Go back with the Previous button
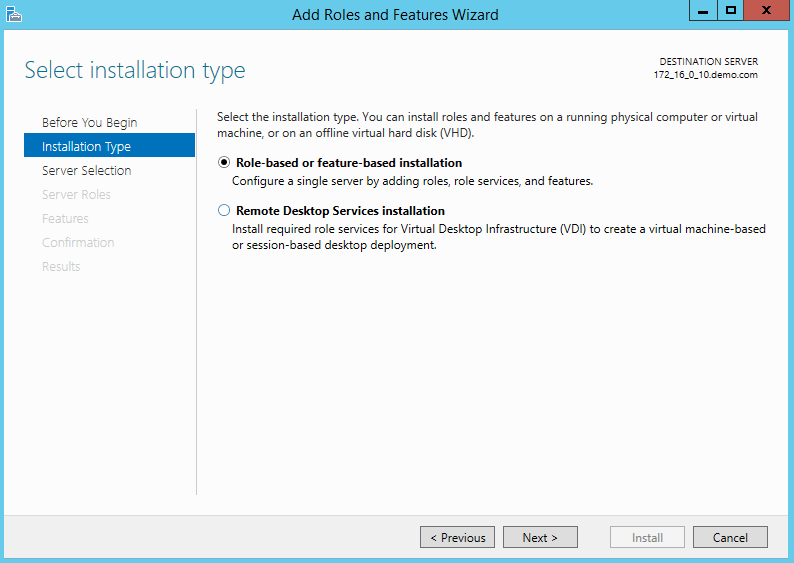The height and width of the screenshot is (563, 794). pos(457,537)
